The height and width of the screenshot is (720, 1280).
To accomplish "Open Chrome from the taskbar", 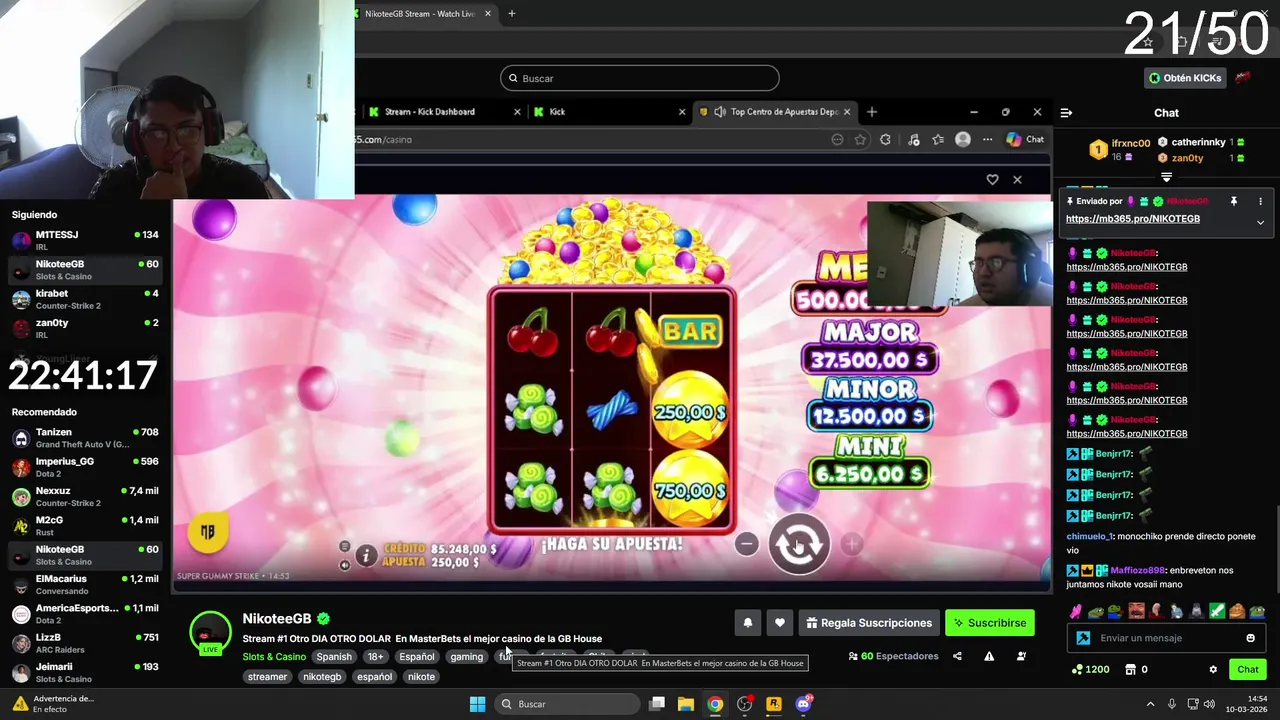I will (715, 704).
